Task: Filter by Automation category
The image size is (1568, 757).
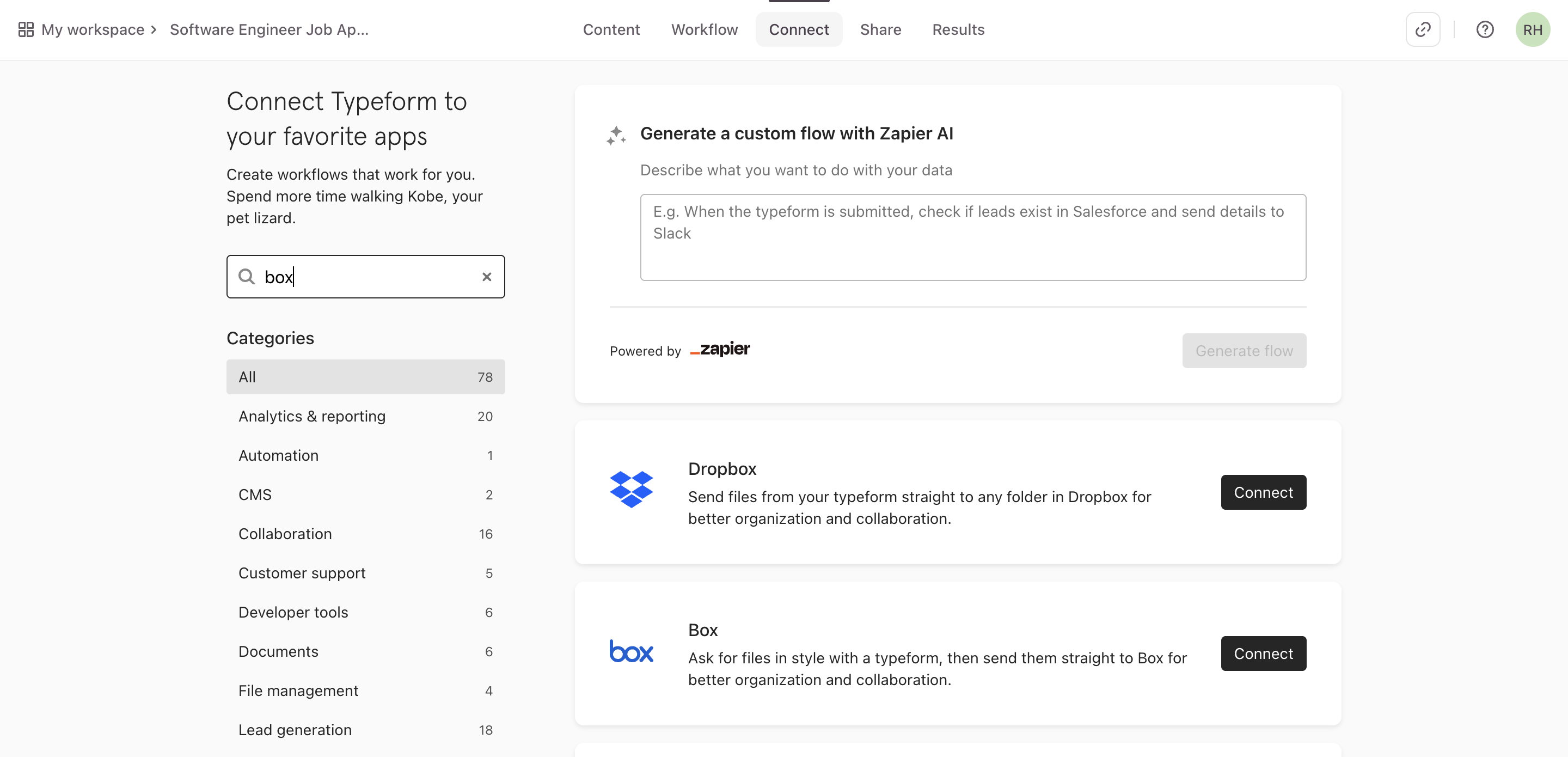Action: [x=365, y=455]
